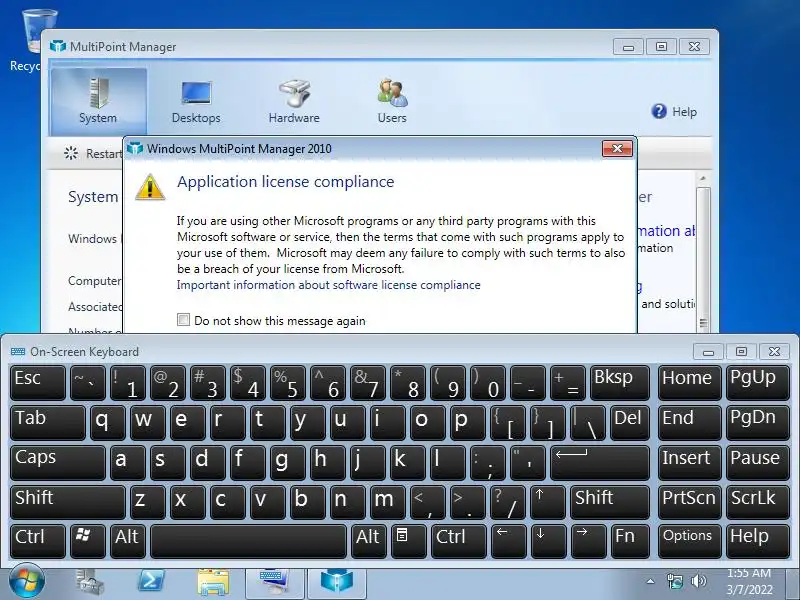Toggle the Fn key
Viewport: 800px width, 600px height.
point(630,541)
